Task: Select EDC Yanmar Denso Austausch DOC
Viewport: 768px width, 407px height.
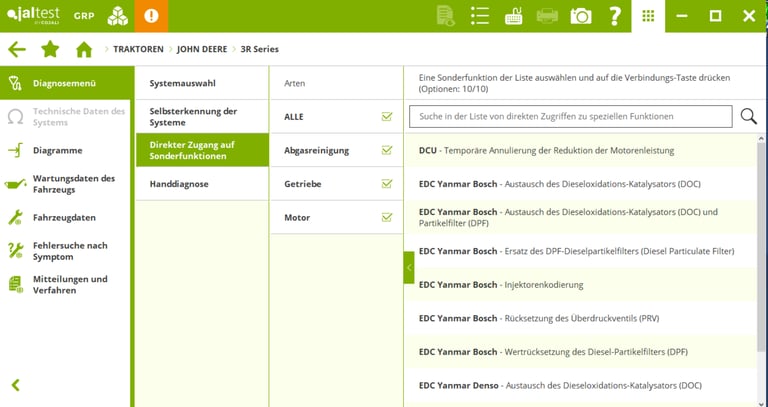Action: coord(580,385)
